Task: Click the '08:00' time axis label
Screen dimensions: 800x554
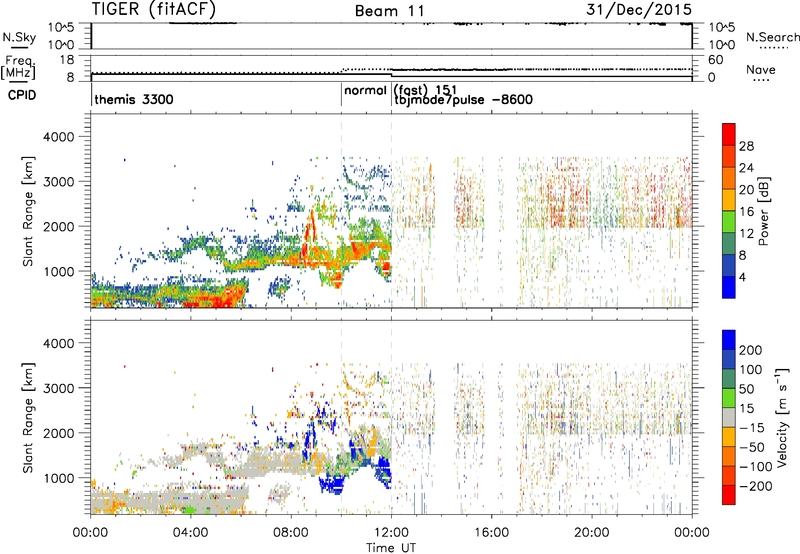Action: click(291, 533)
